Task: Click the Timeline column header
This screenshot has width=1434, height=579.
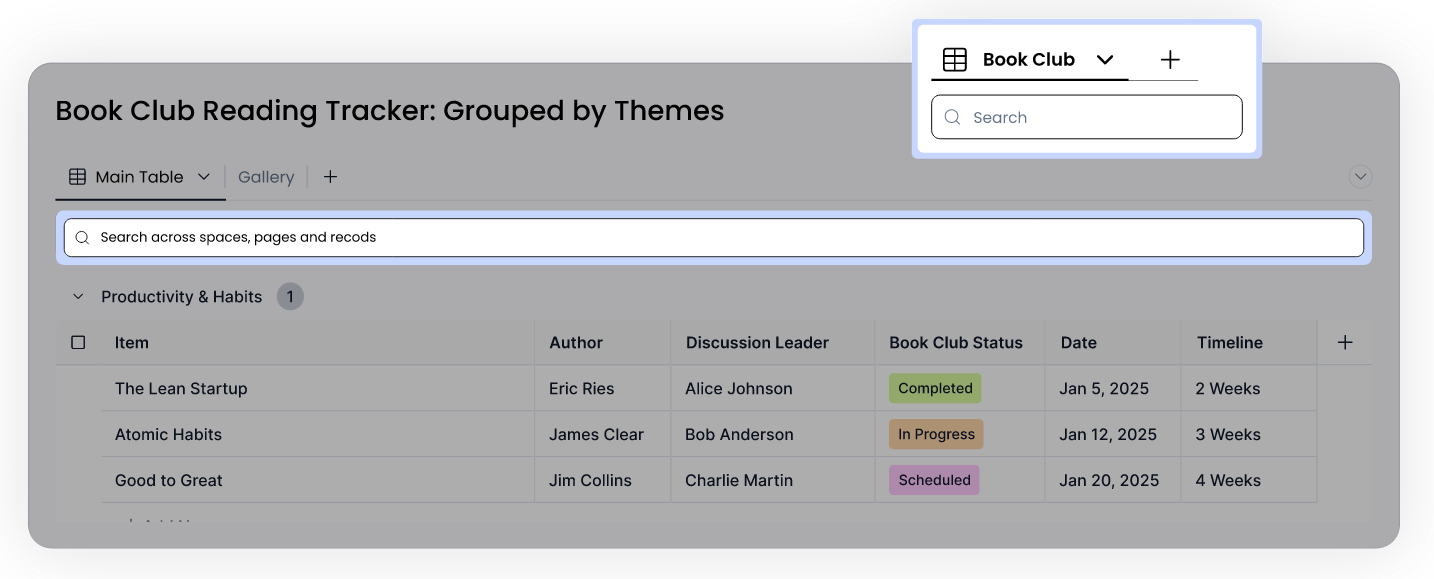Action: 1230,342
